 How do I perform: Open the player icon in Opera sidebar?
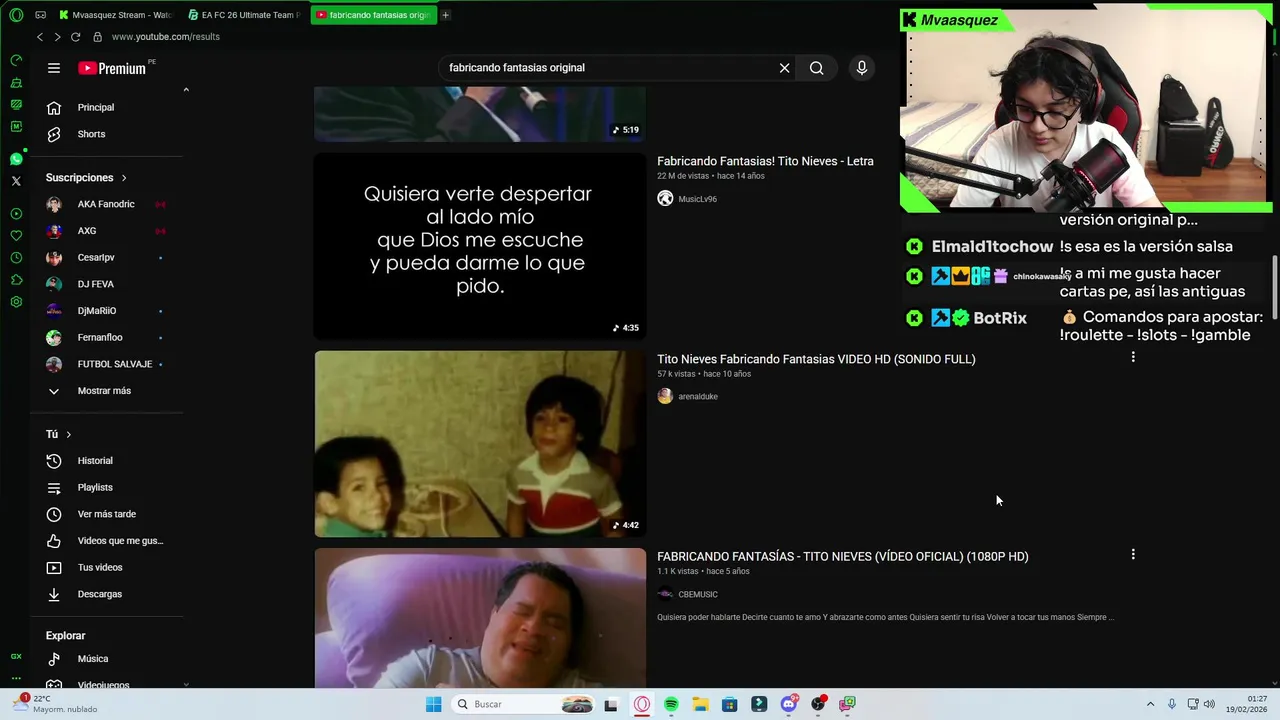pyautogui.click(x=16, y=214)
